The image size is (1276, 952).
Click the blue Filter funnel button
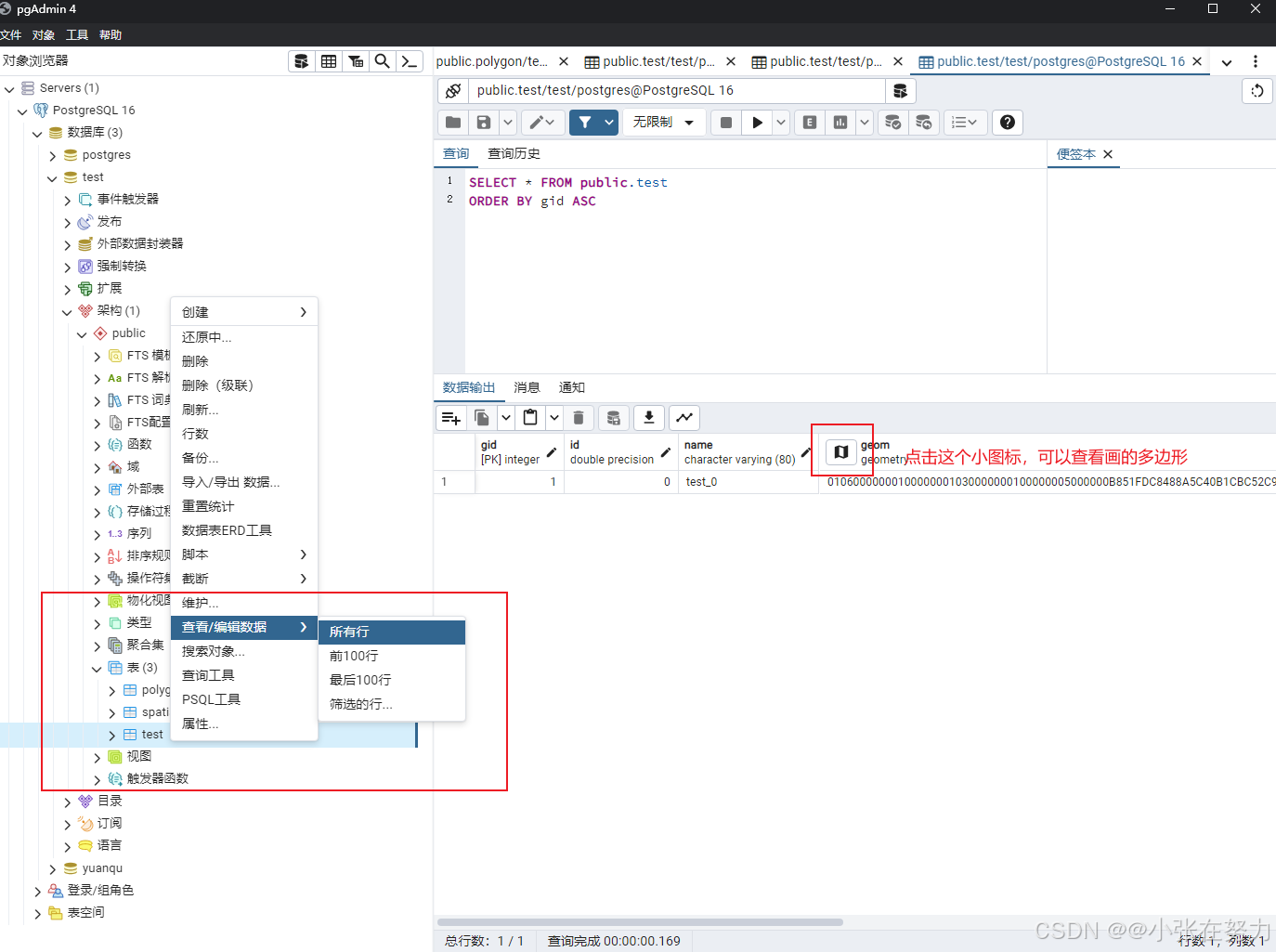tap(585, 122)
